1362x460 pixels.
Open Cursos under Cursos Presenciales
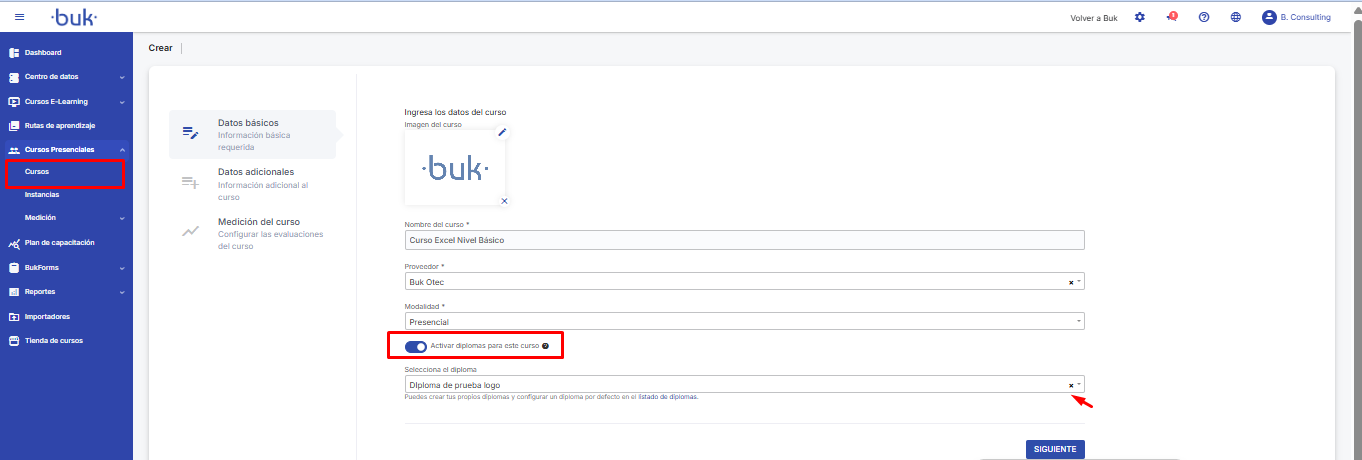37,172
